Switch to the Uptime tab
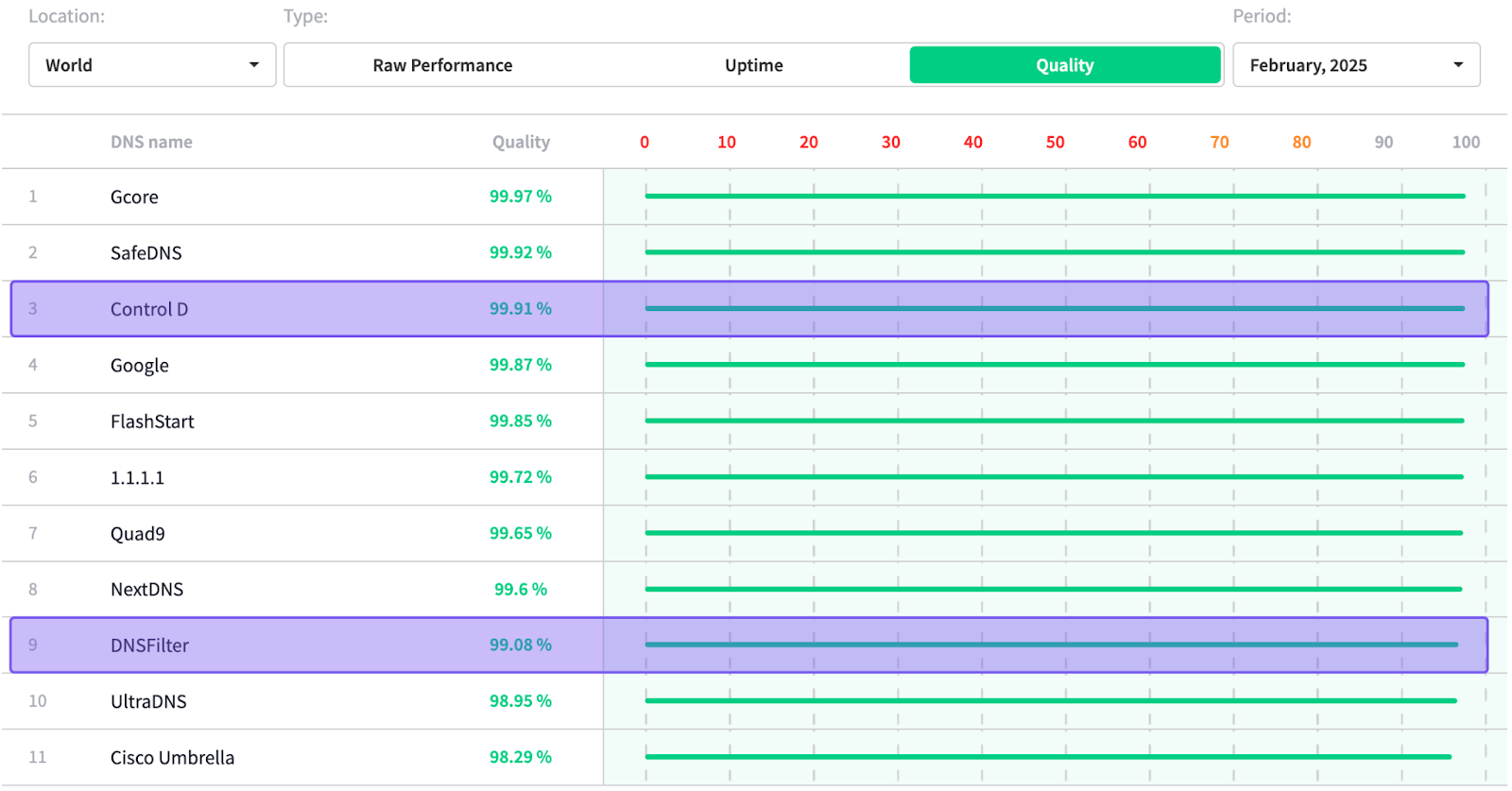 [754, 65]
